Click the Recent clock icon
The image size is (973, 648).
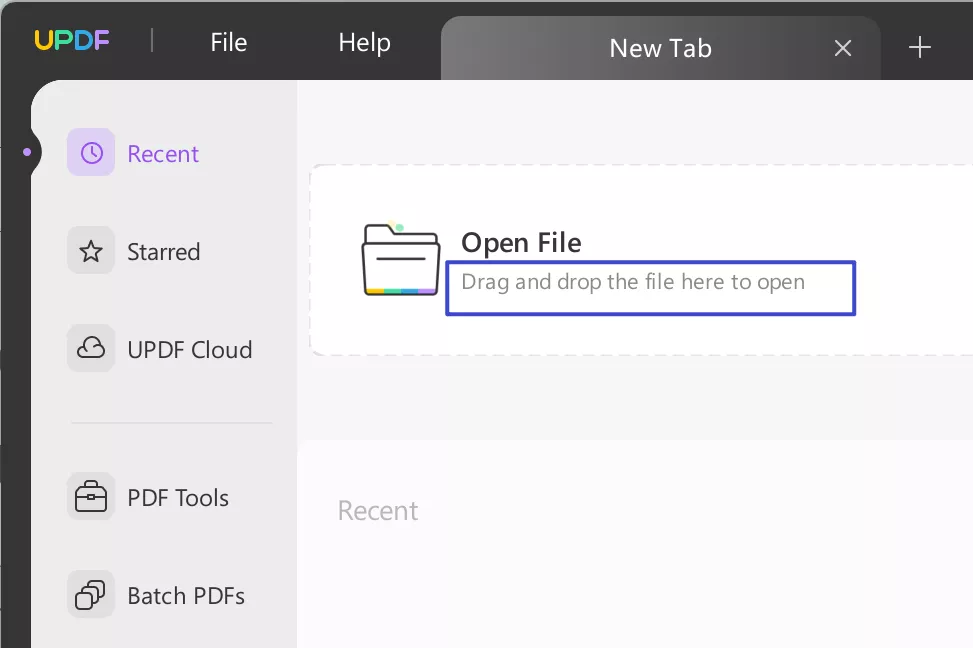point(91,153)
